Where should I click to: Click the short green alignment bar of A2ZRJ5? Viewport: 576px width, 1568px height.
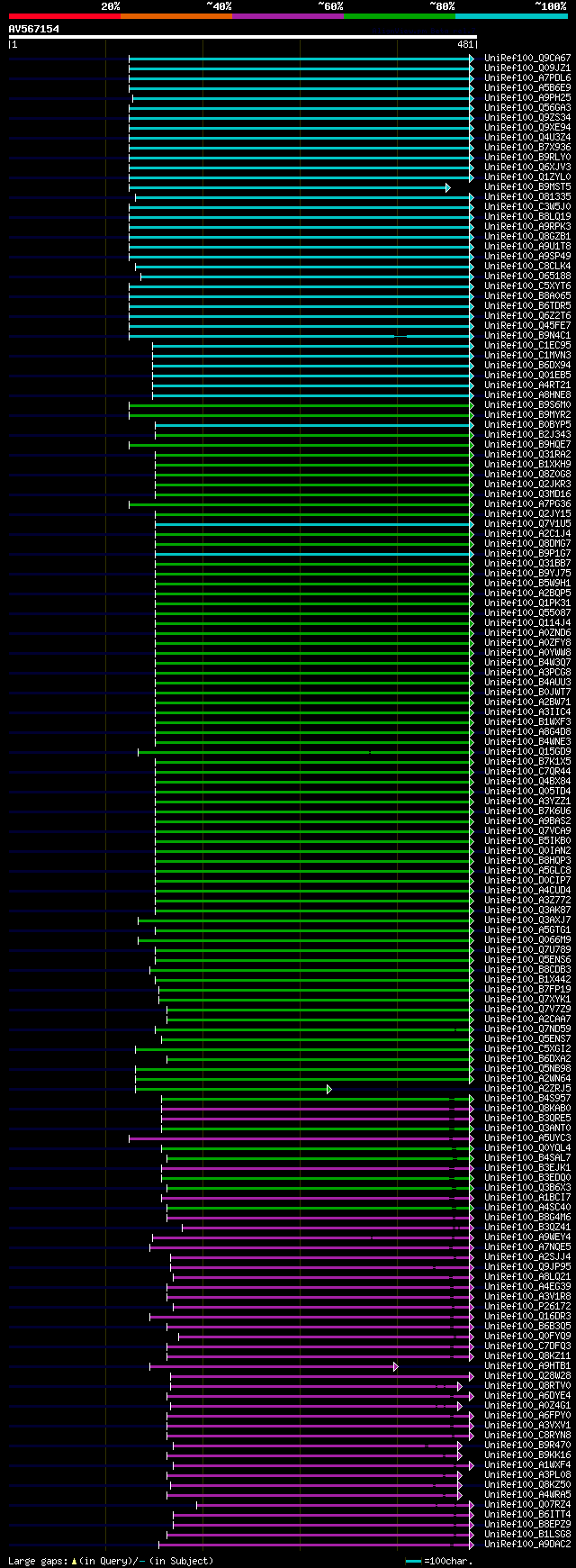click(233, 1089)
